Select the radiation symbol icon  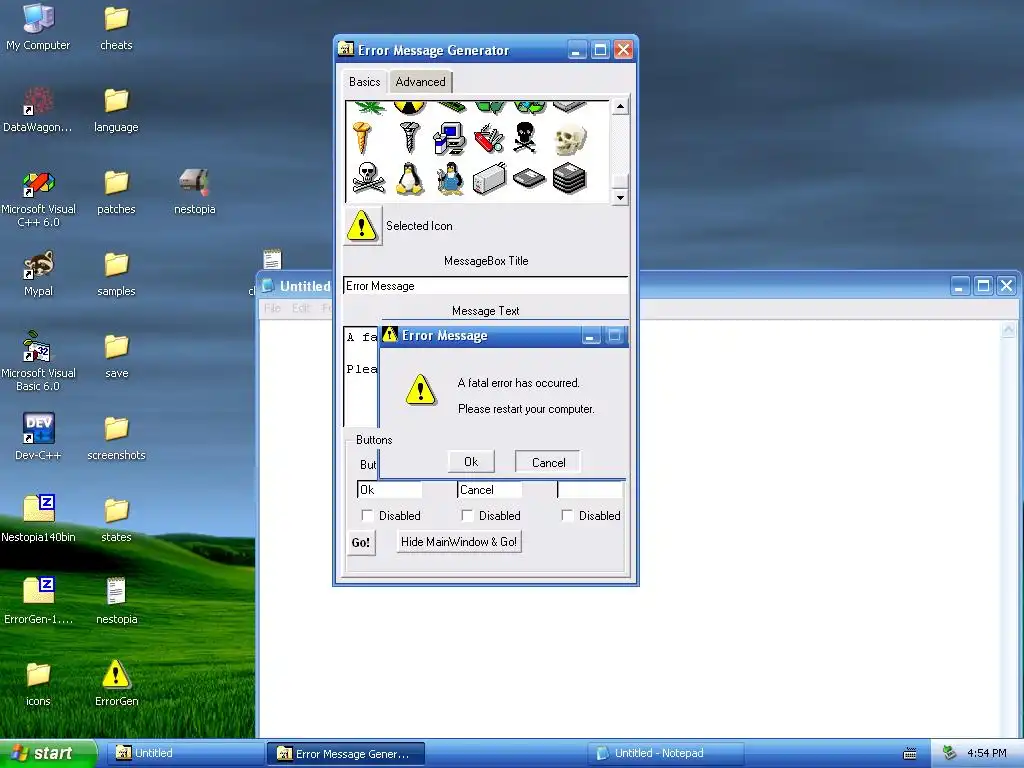pos(409,107)
